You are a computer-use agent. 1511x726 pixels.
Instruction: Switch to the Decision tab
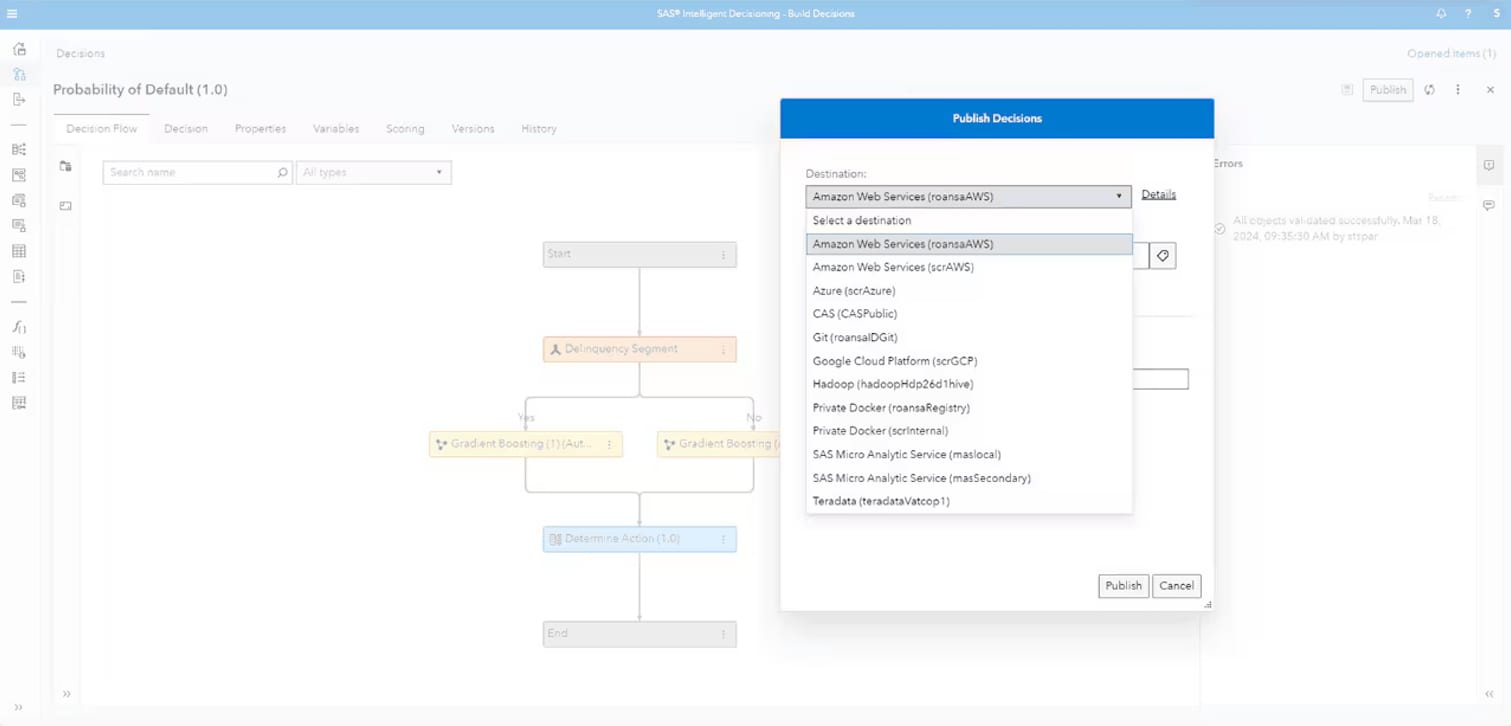tap(186, 129)
